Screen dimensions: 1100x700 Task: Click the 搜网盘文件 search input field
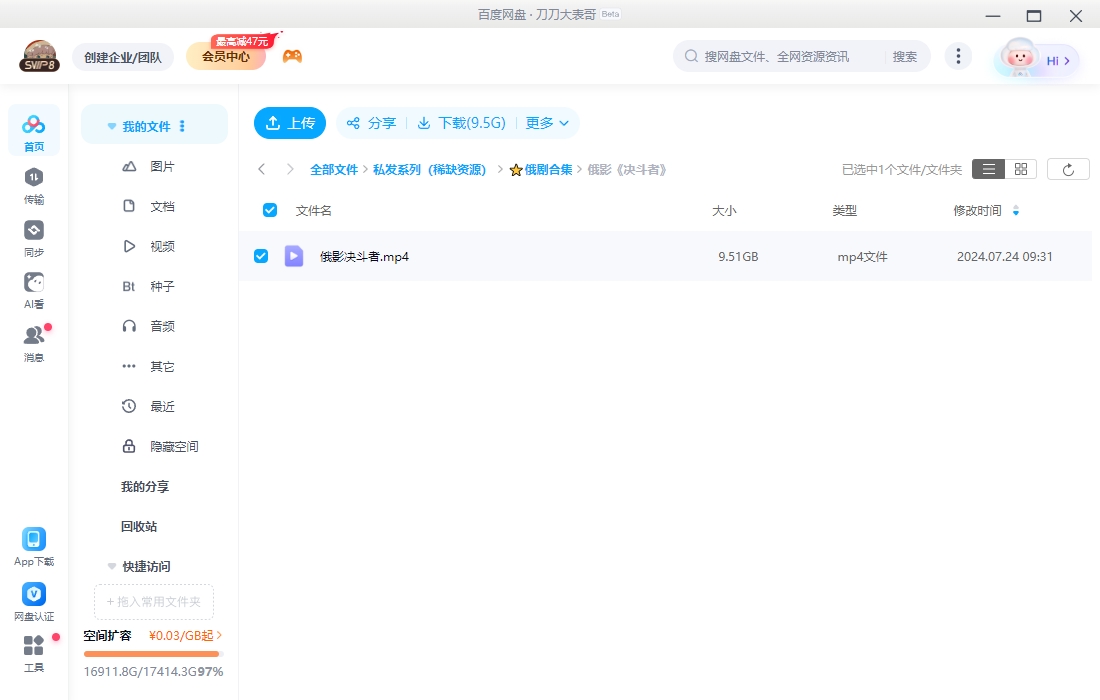pos(790,56)
